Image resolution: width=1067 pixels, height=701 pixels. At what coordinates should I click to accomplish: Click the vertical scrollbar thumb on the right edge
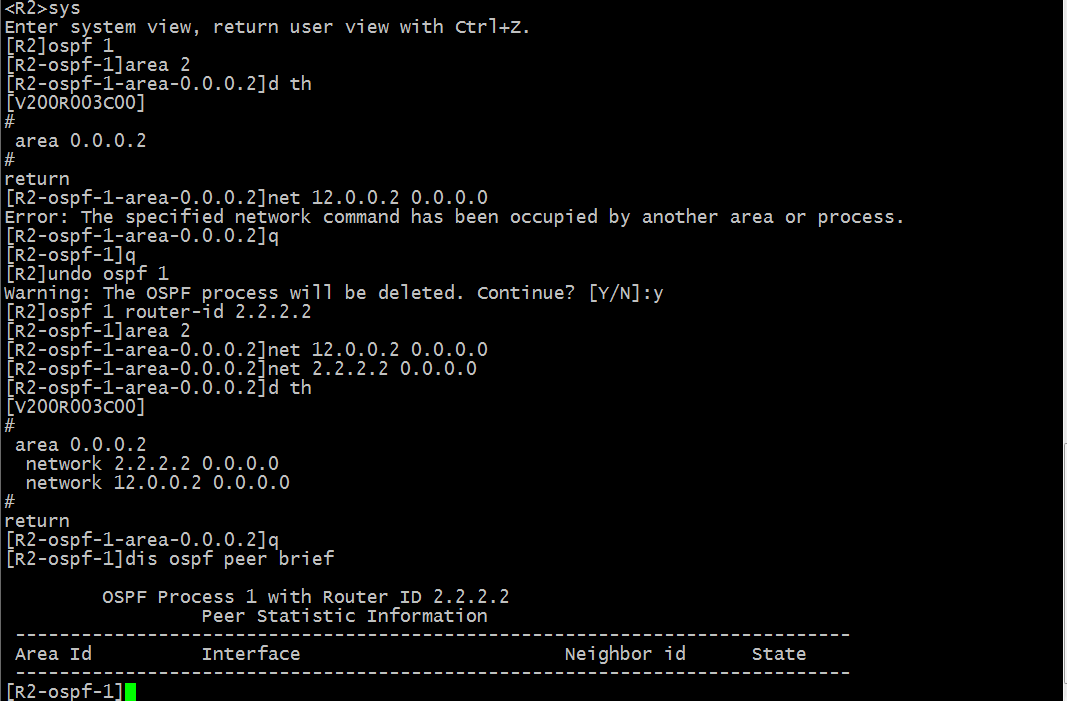pos(1064,572)
